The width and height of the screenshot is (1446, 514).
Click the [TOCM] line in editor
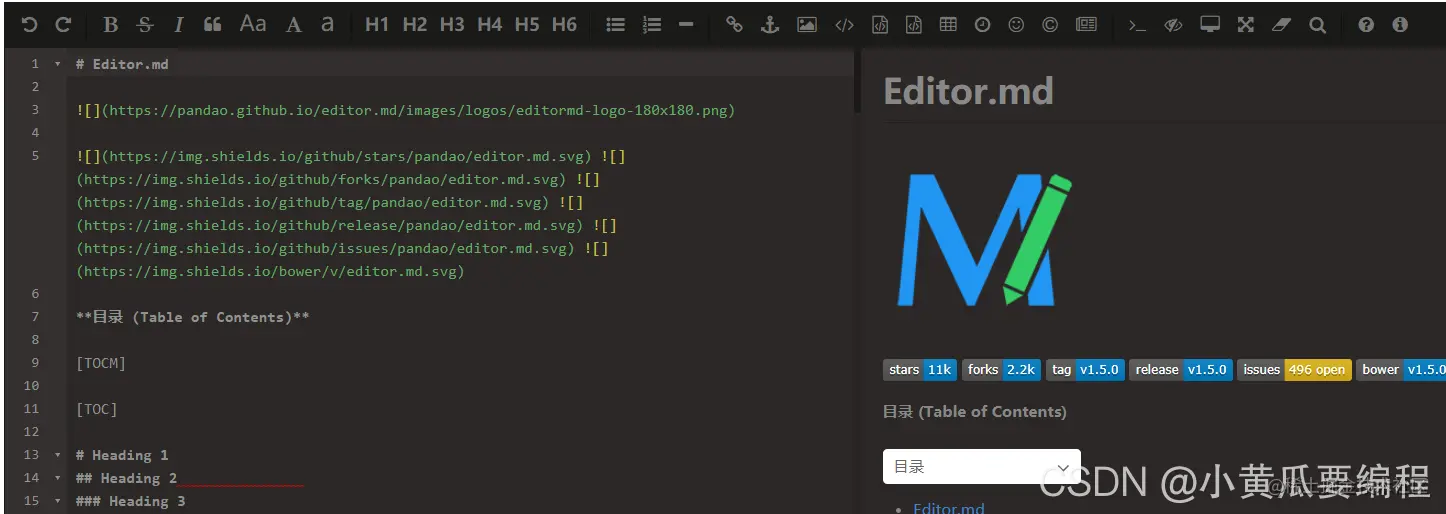pos(101,363)
